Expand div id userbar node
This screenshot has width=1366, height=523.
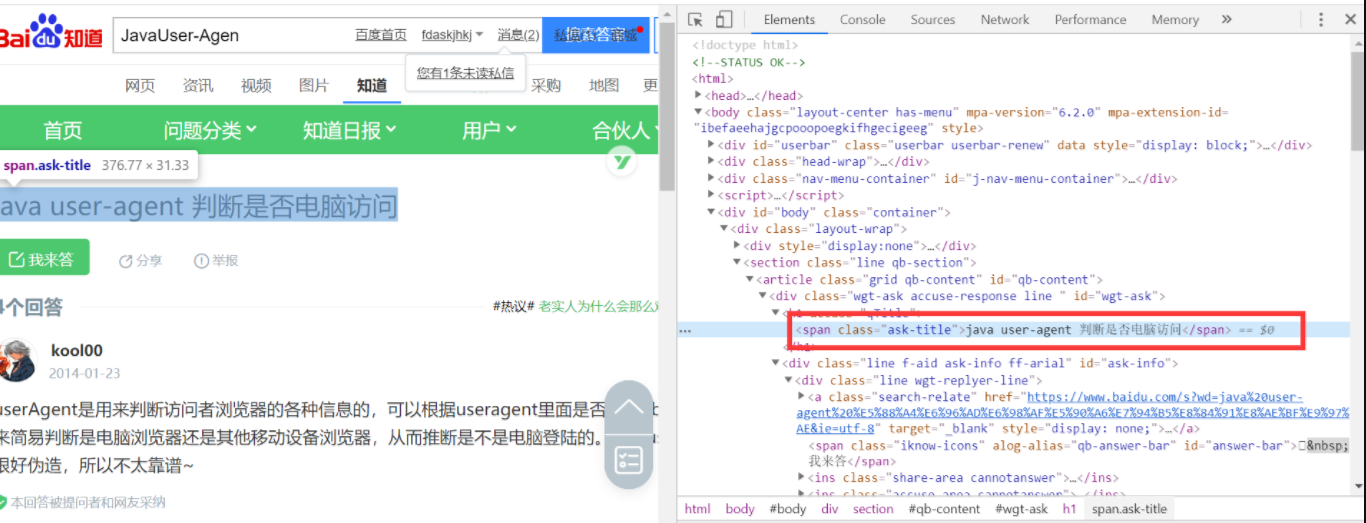pos(711,145)
